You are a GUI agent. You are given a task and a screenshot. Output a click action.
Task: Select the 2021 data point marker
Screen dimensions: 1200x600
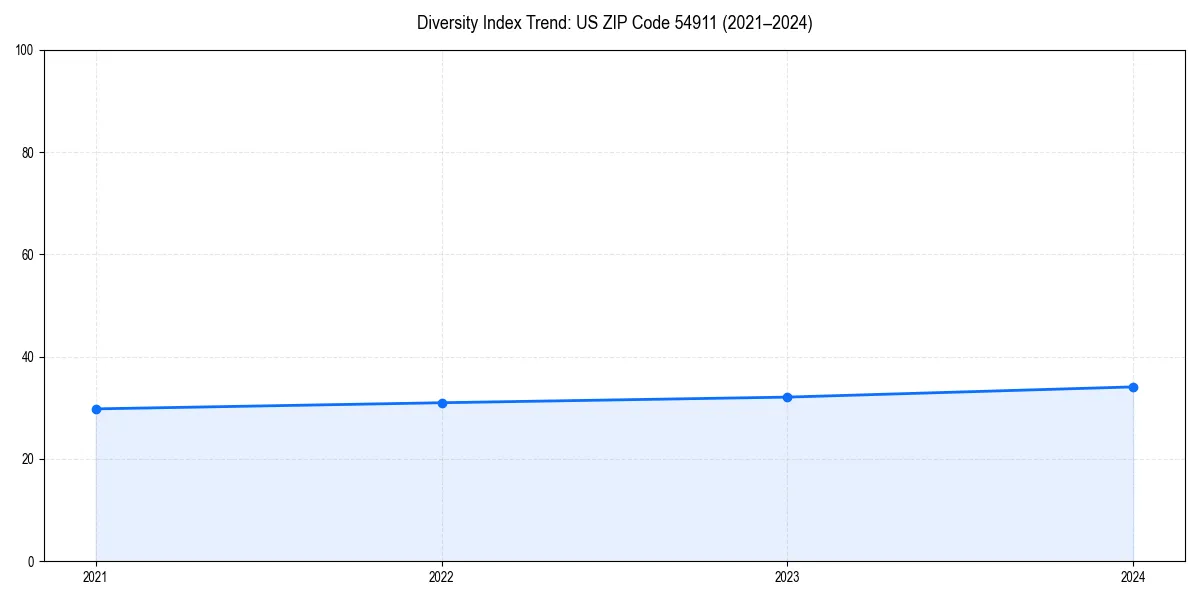95,408
